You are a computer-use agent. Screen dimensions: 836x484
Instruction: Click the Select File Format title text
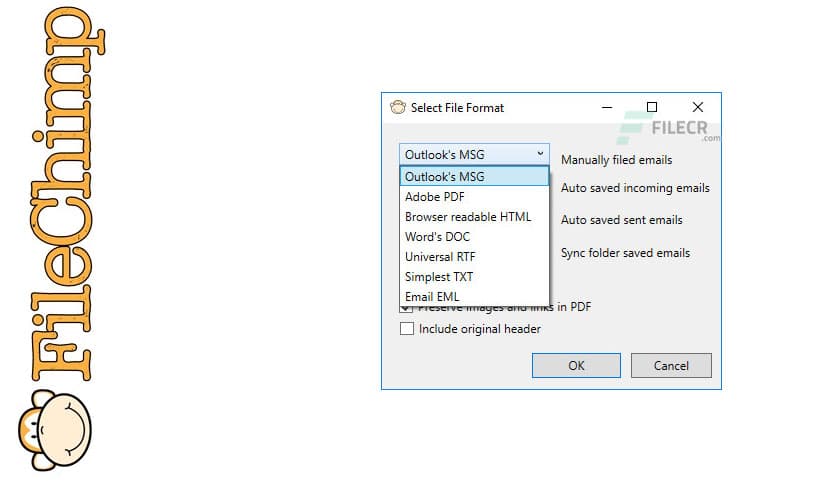[457, 108]
